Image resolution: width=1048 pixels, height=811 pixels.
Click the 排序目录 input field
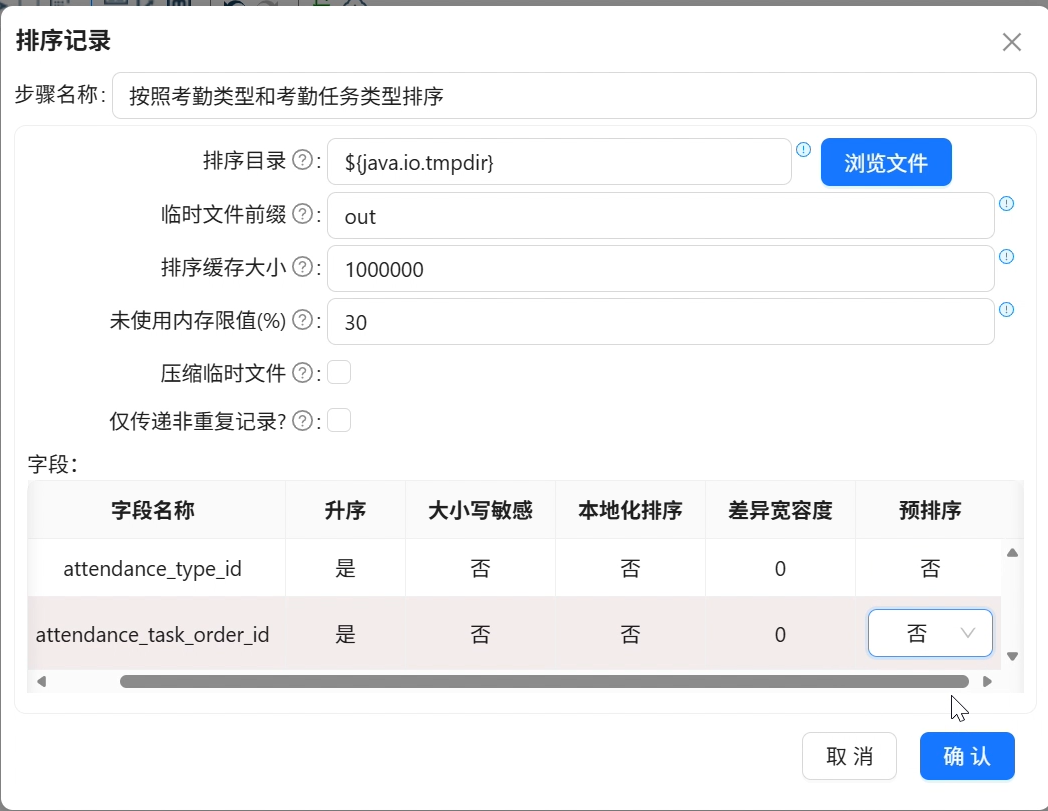[559, 162]
